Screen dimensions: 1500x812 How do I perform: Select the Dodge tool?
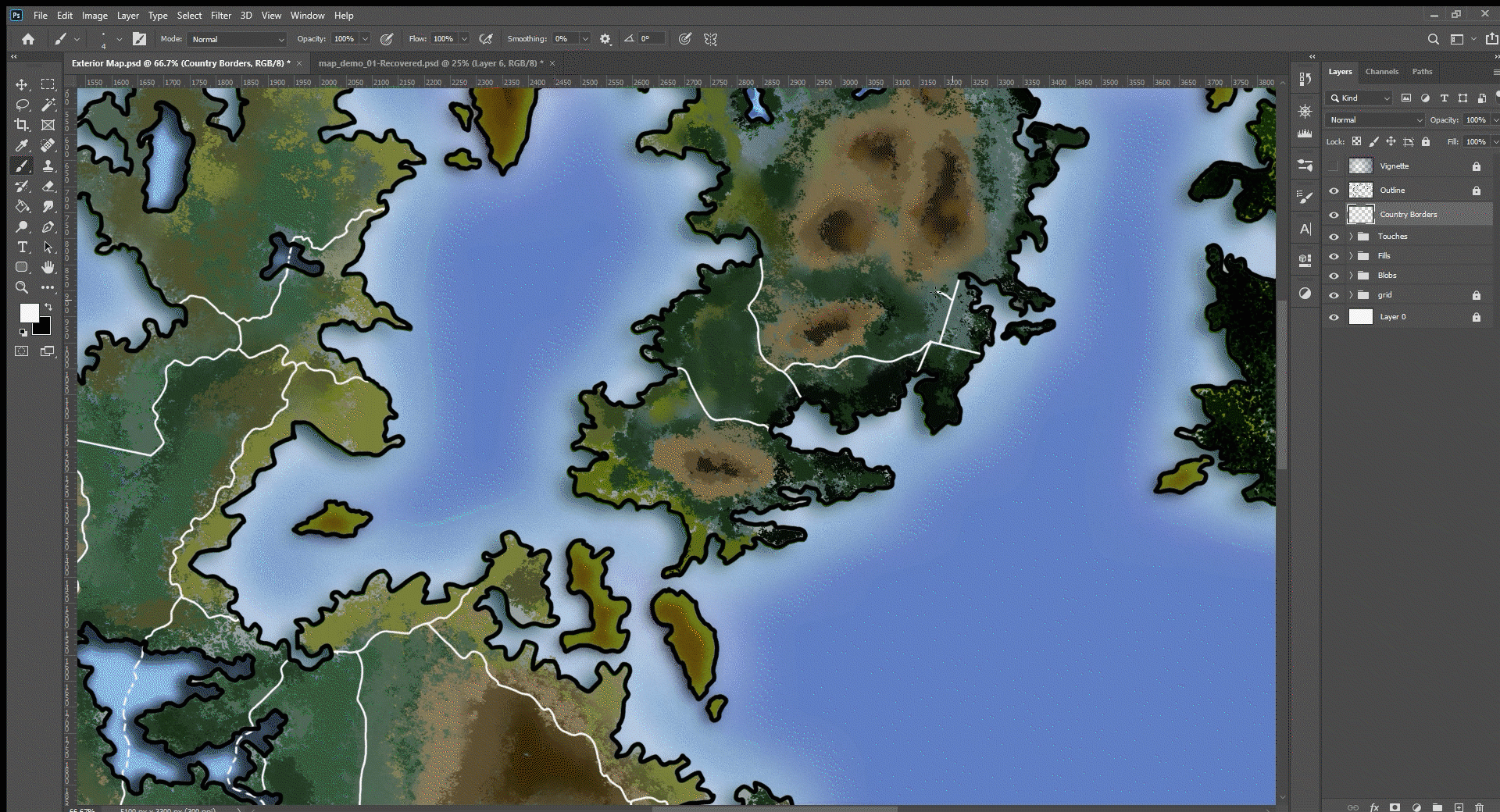(22, 226)
